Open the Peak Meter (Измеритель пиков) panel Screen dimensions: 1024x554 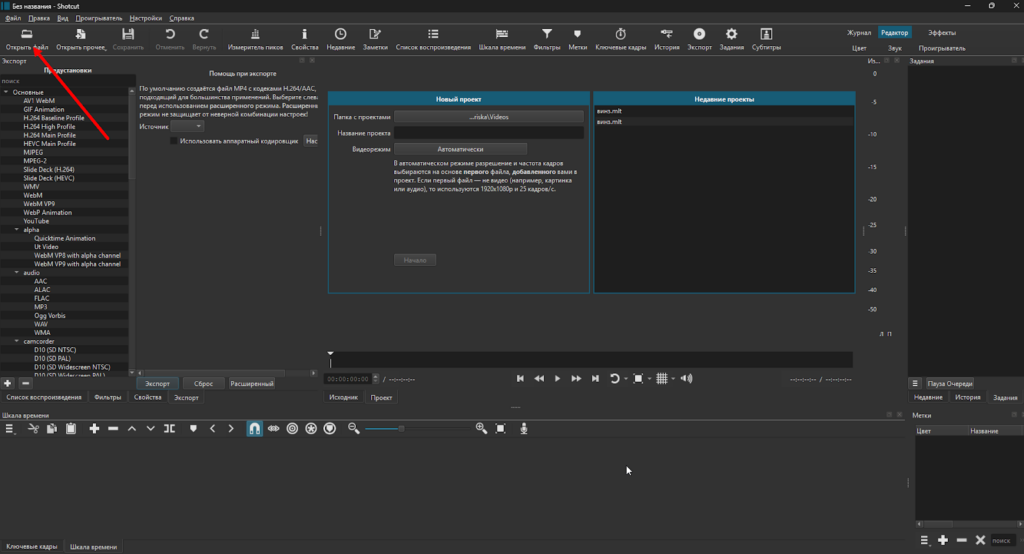[x=255, y=35]
